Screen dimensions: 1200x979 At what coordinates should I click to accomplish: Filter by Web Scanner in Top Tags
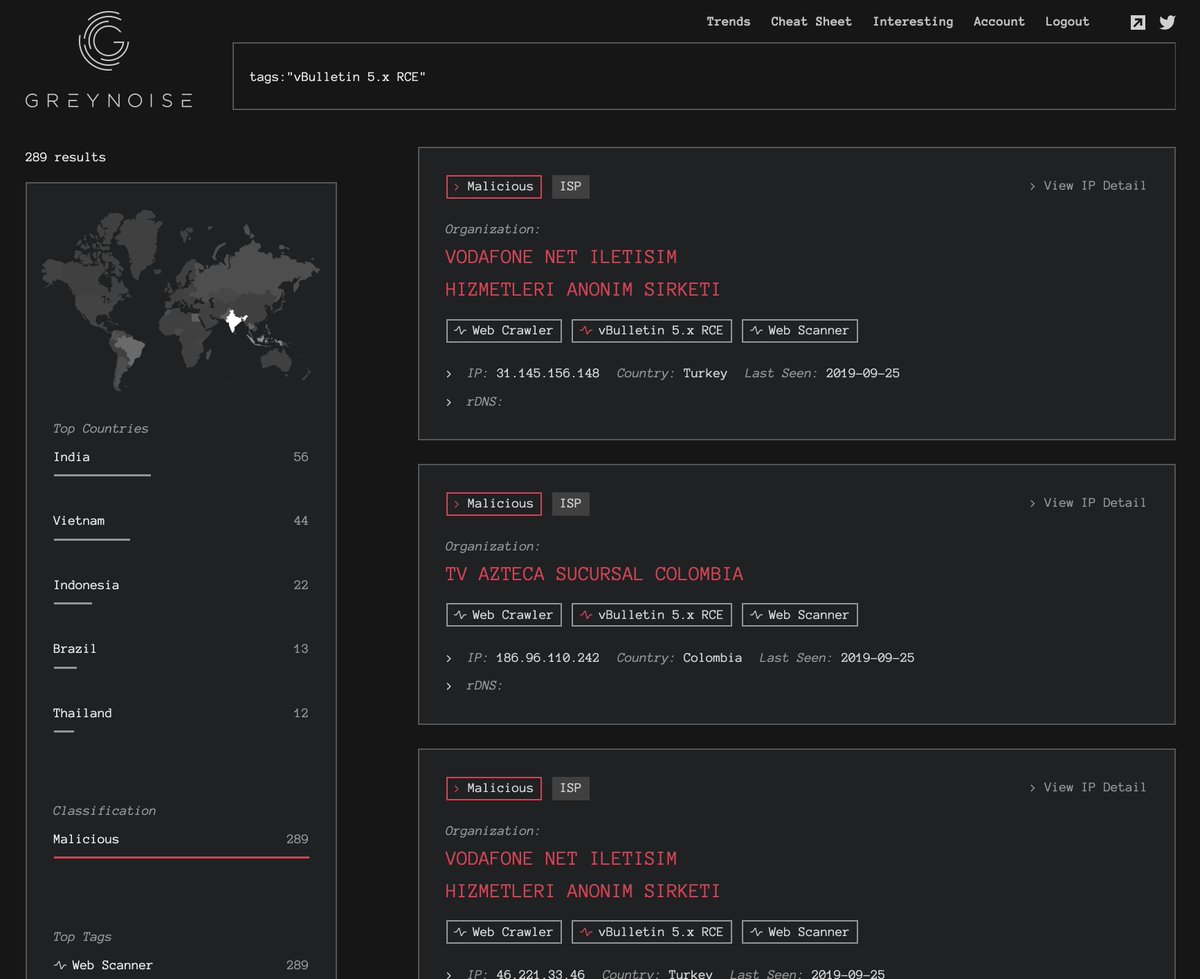(x=181, y=966)
